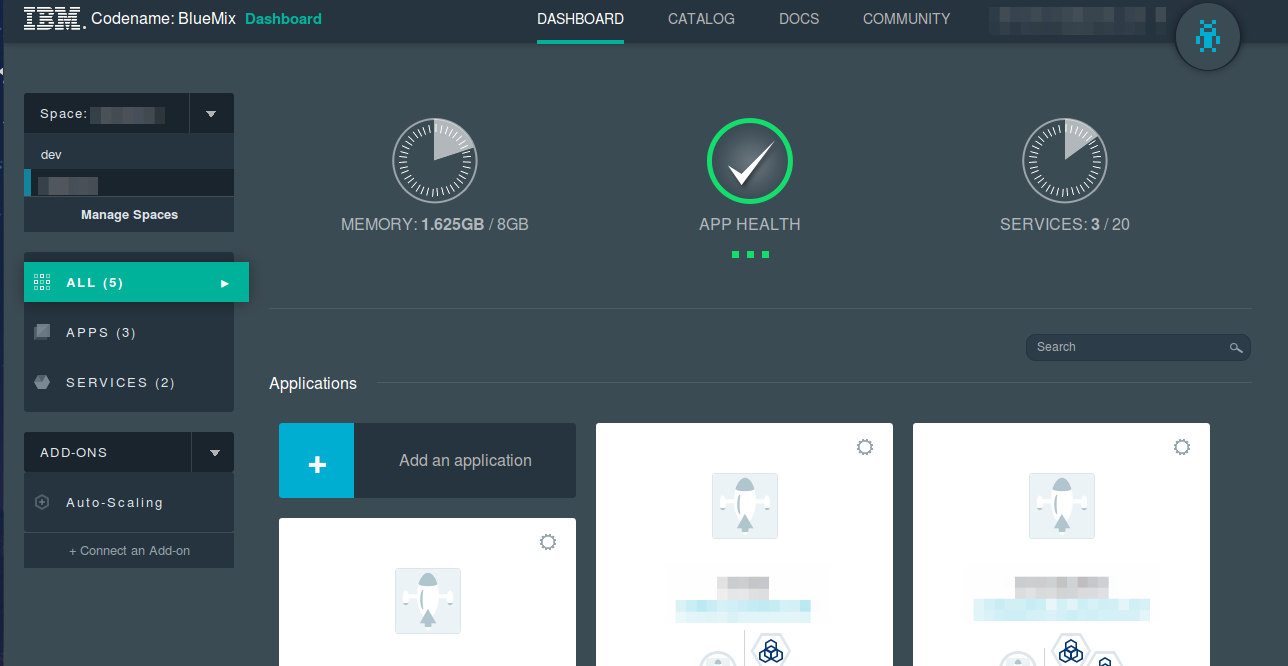Click the plus icon to add application

(x=316, y=460)
